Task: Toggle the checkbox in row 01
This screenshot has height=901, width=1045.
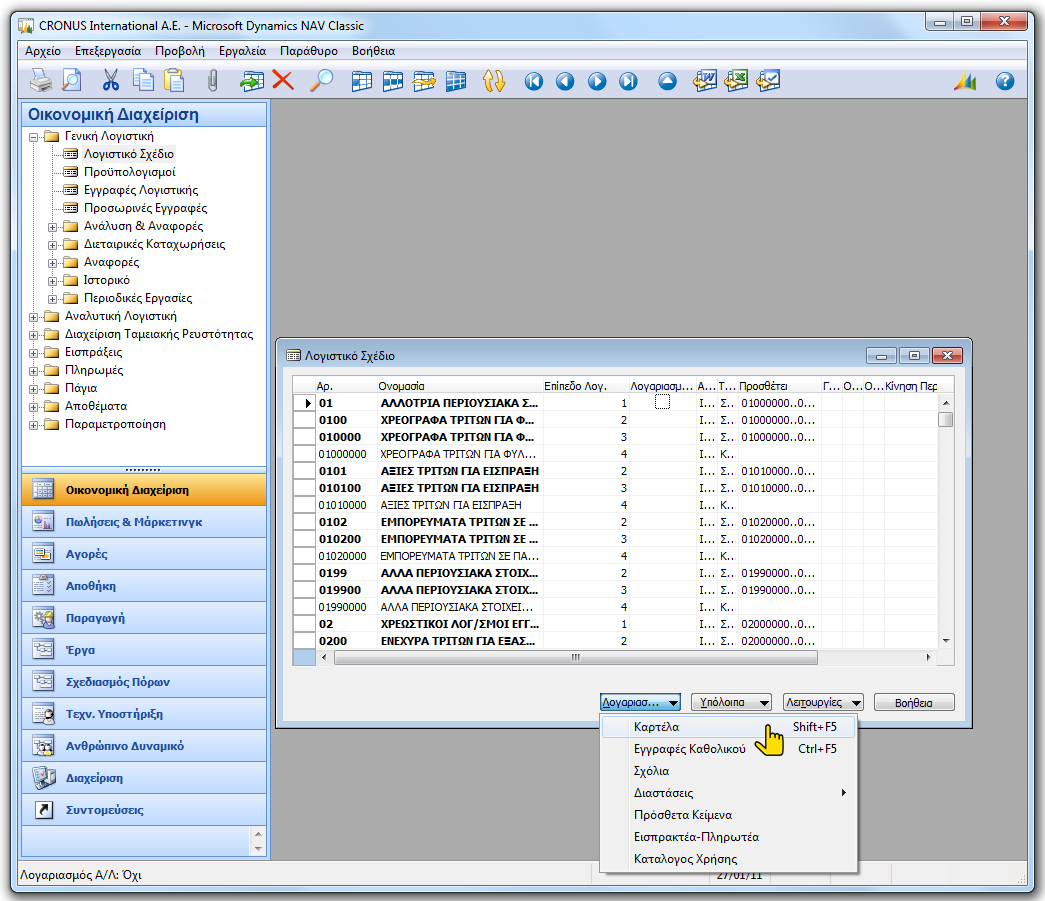Action: click(662, 402)
